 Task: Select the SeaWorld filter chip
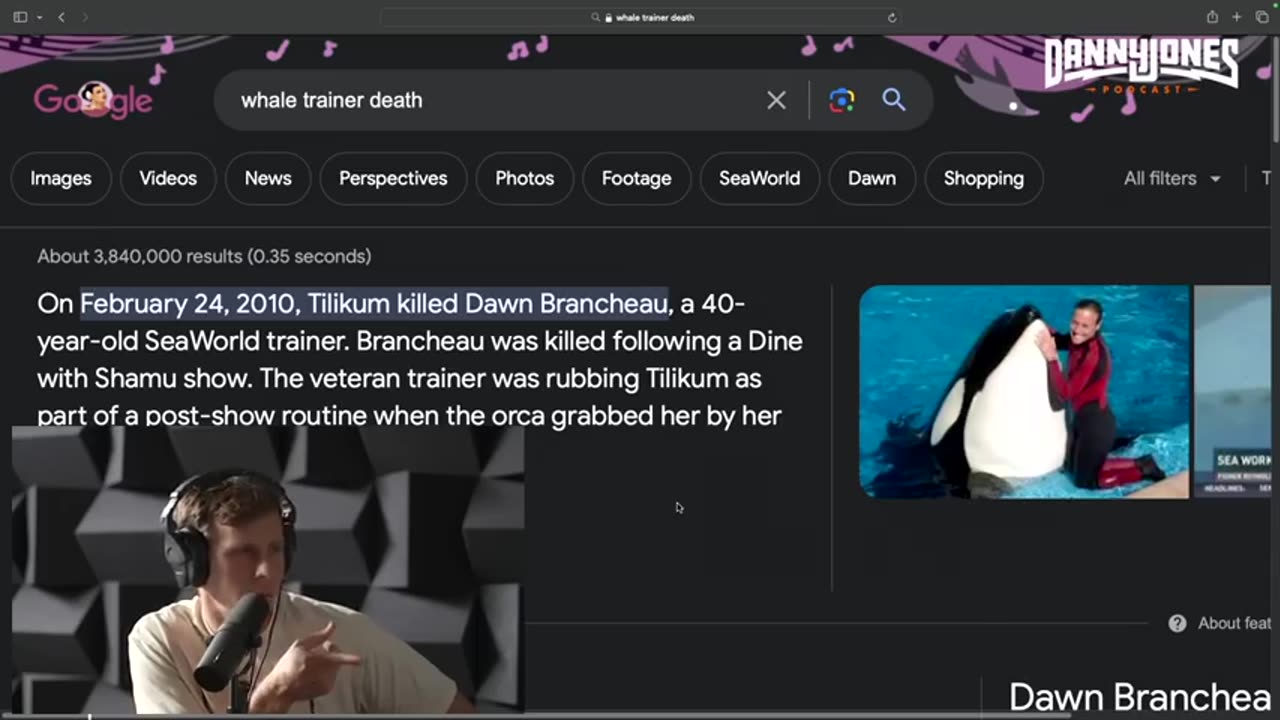(x=759, y=178)
